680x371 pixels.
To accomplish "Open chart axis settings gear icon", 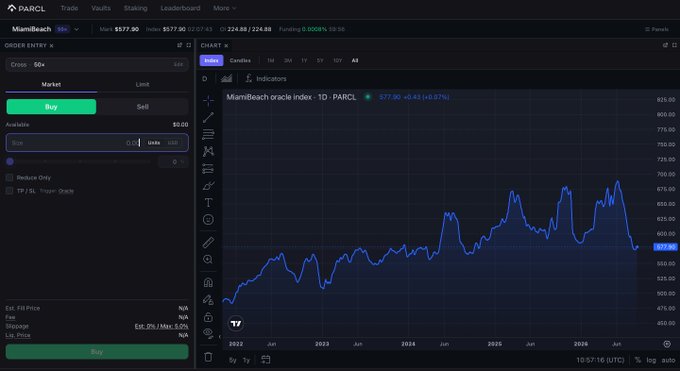I will (667, 344).
